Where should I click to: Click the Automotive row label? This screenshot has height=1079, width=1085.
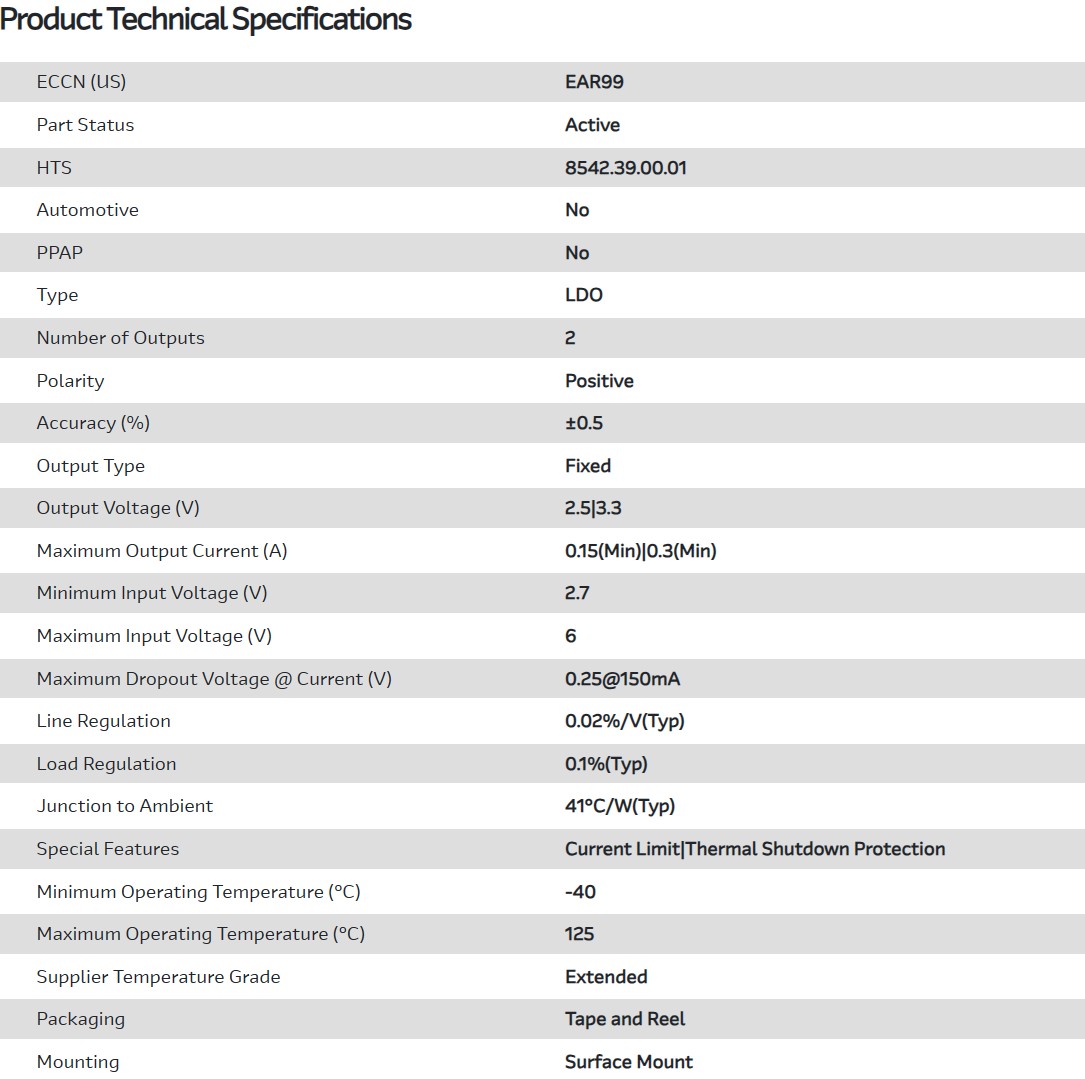point(88,210)
